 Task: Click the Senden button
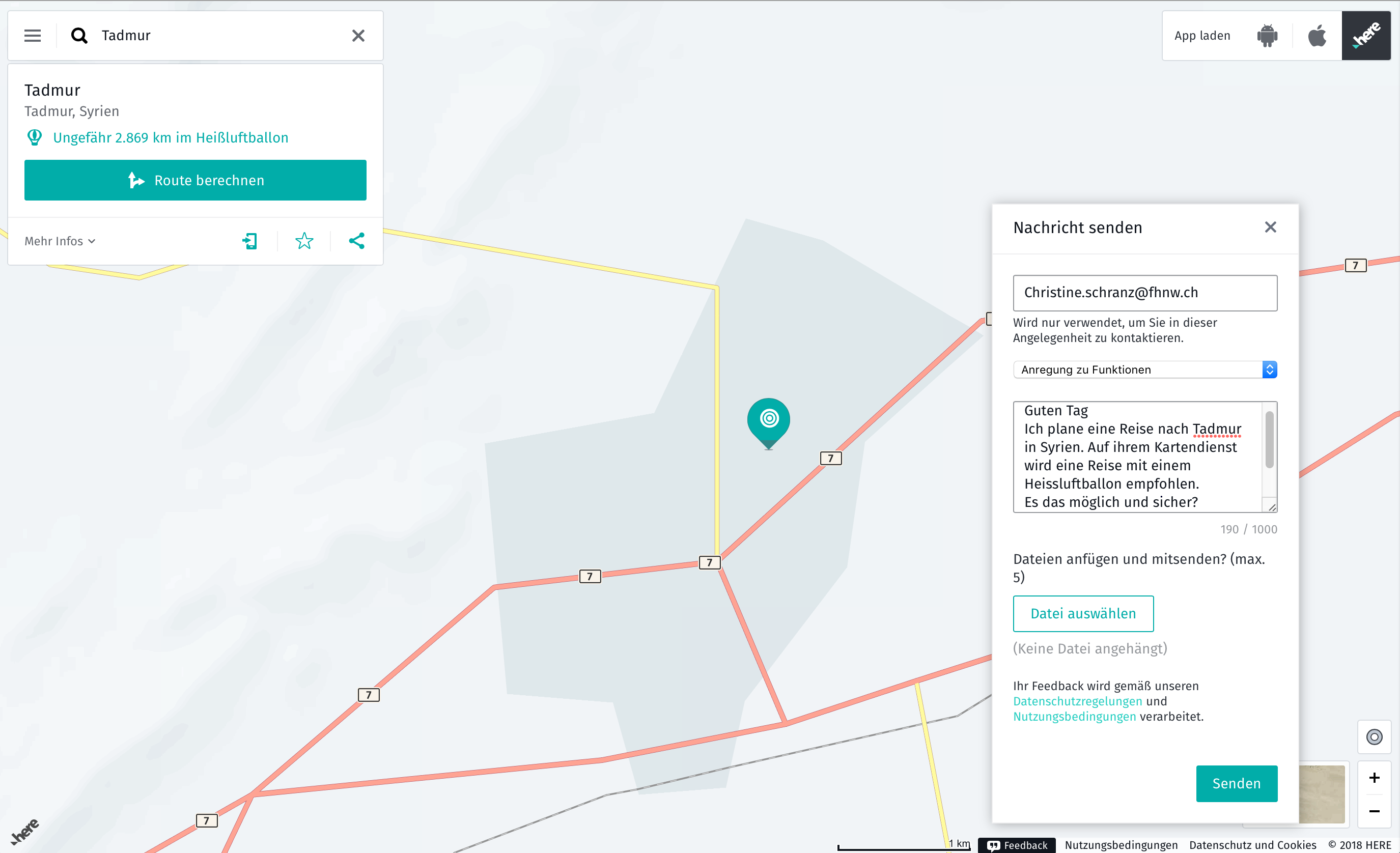pyautogui.click(x=1236, y=784)
